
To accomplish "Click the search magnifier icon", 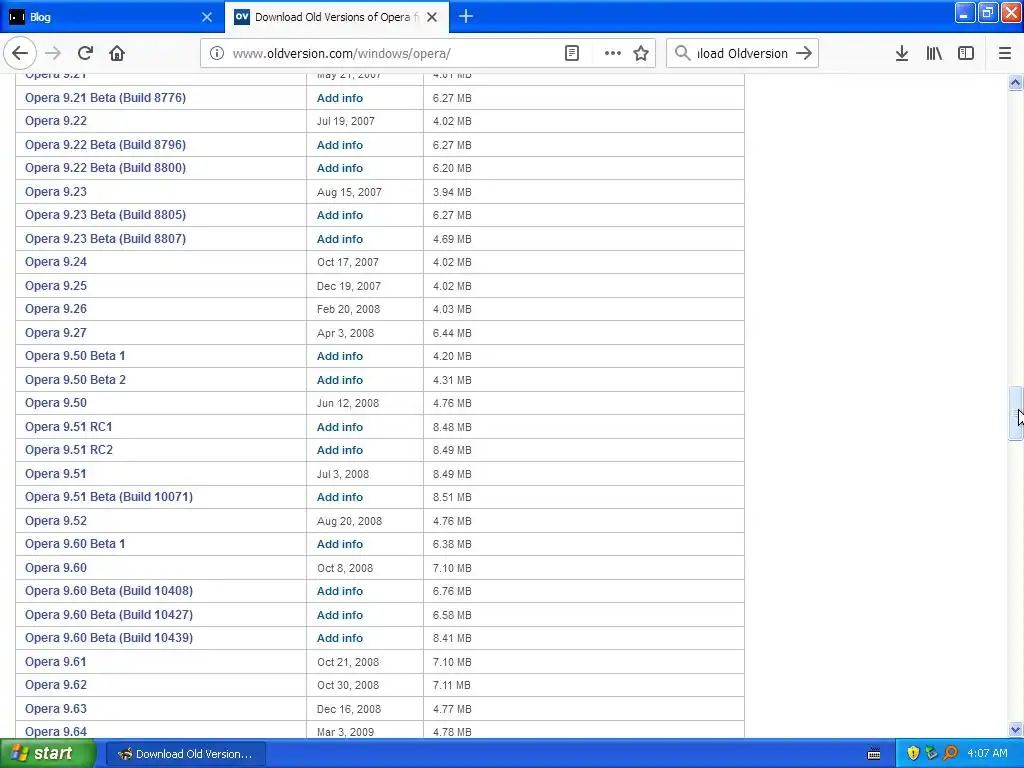I will (682, 54).
